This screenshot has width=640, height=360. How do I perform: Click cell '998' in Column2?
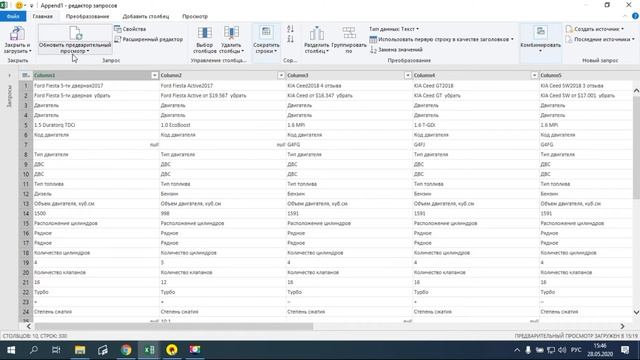[x=222, y=213]
